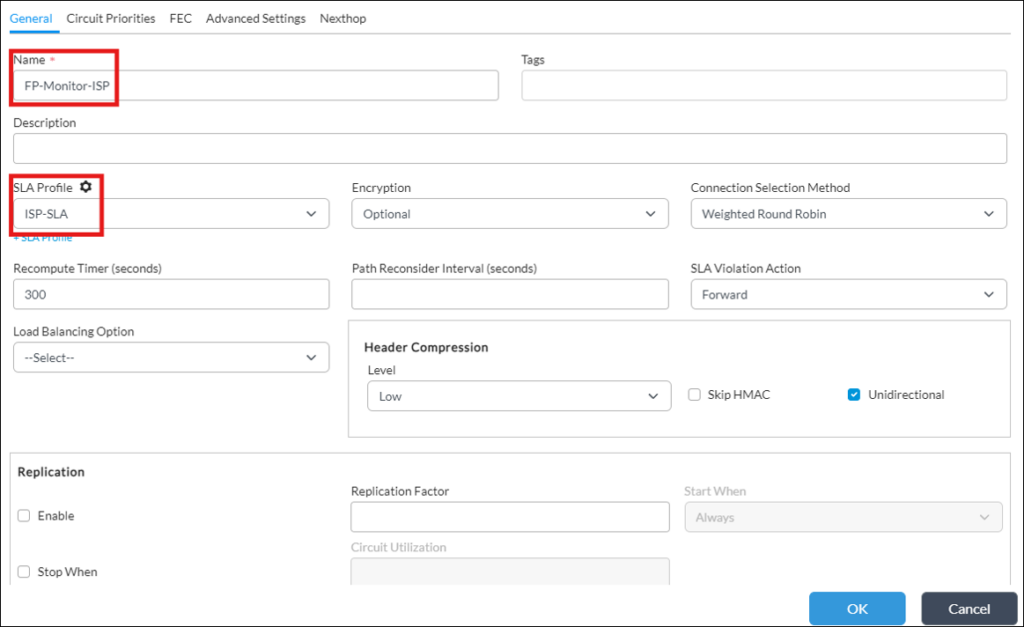Viewport: 1024px width, 627px height.
Task: Focus the Tags input field
Action: click(763, 86)
